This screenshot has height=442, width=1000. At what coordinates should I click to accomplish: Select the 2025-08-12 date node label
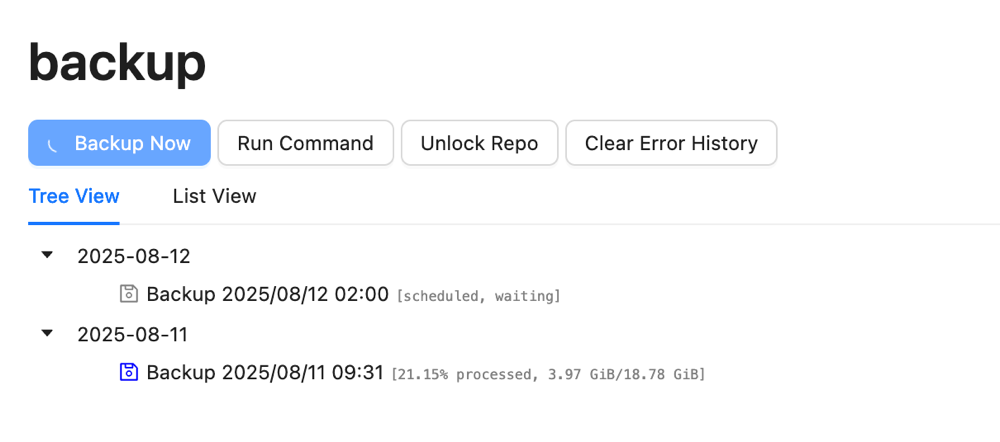134,256
